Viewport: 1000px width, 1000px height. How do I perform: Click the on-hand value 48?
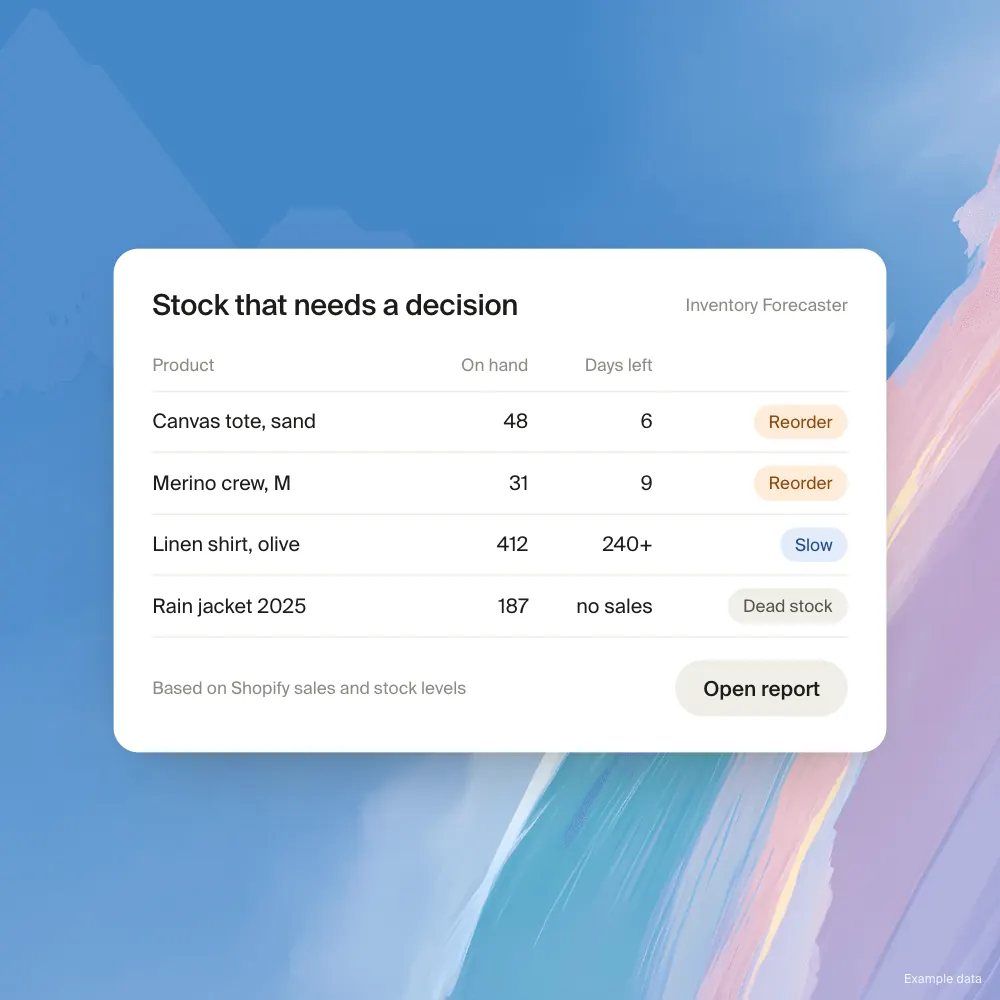(x=515, y=421)
